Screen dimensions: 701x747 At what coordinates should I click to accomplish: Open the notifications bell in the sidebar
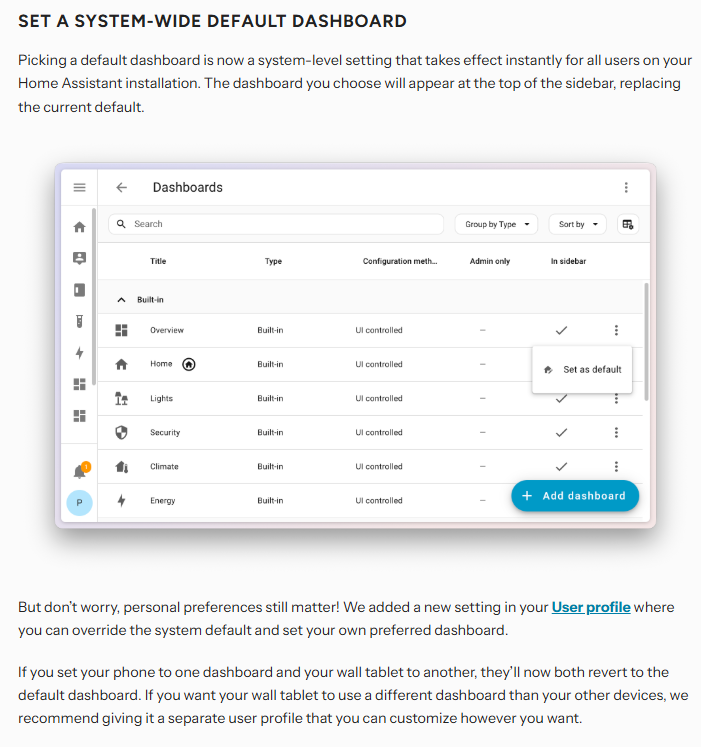pyautogui.click(x=80, y=471)
